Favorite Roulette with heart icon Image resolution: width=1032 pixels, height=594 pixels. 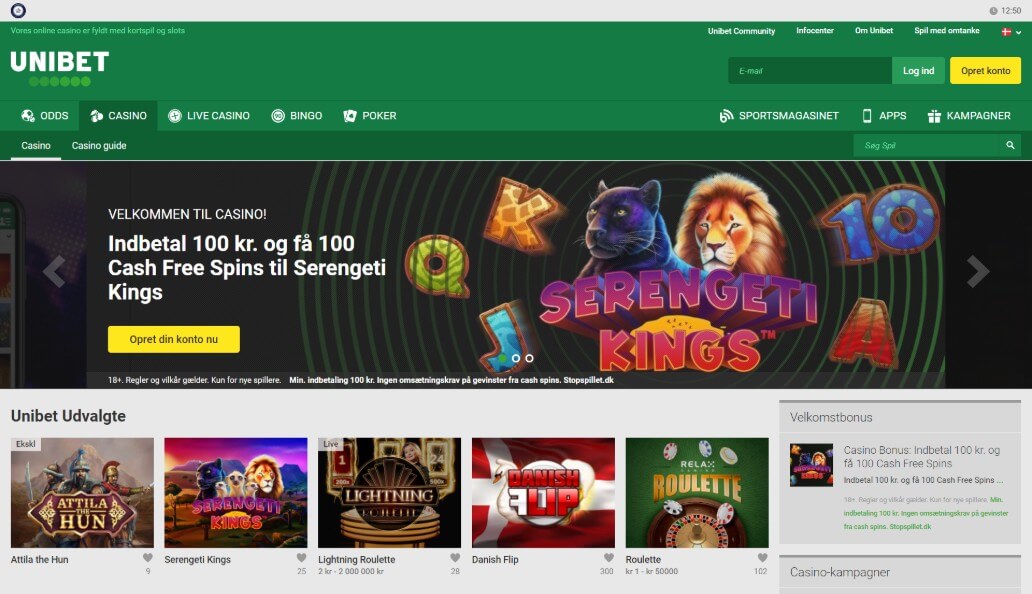coord(762,558)
